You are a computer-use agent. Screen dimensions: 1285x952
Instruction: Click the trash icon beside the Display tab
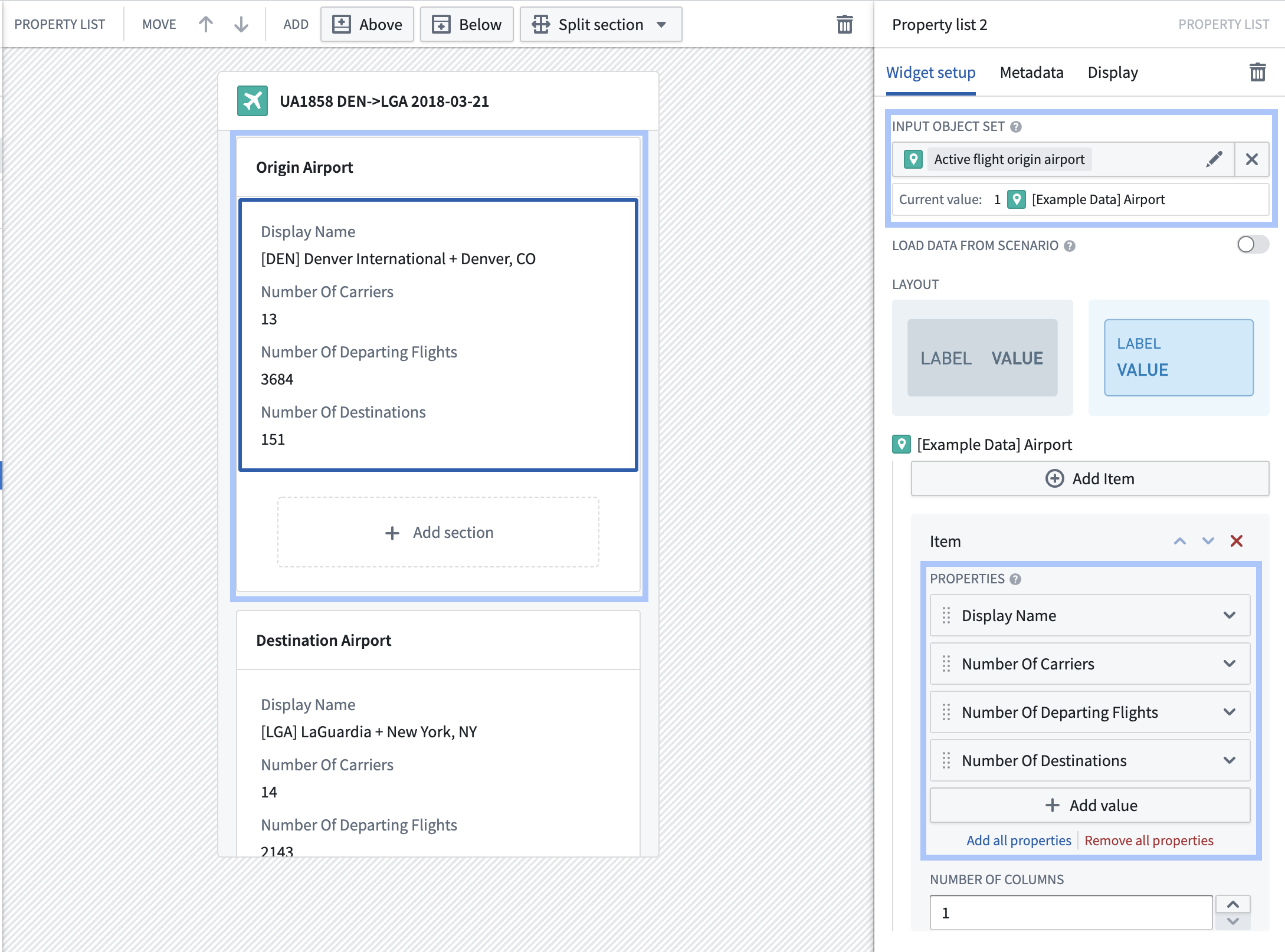[1257, 72]
